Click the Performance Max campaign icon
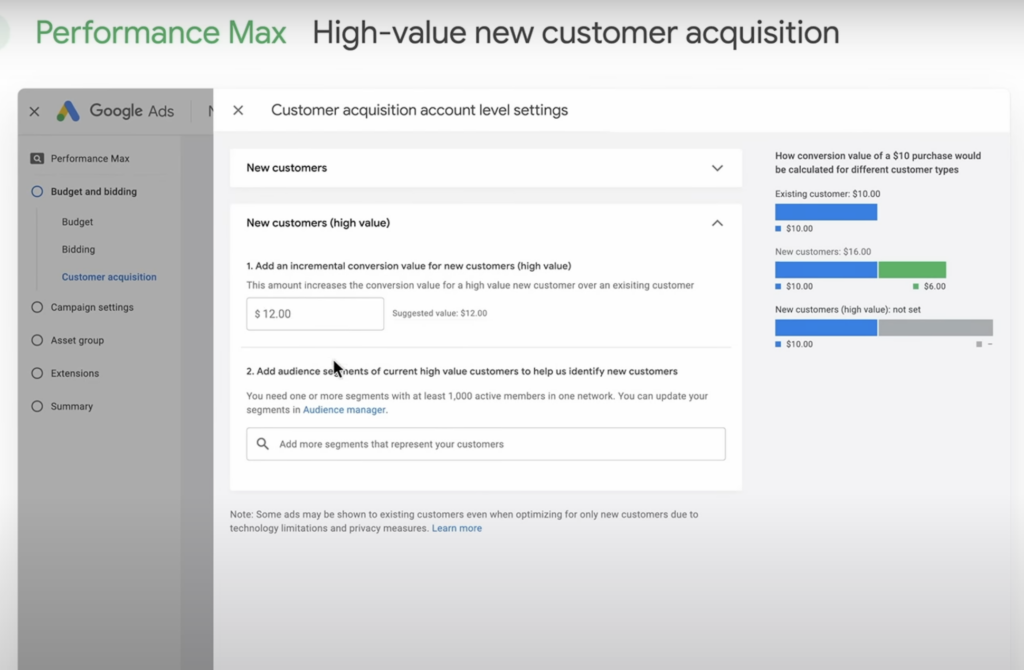Image resolution: width=1024 pixels, height=670 pixels. (37, 159)
